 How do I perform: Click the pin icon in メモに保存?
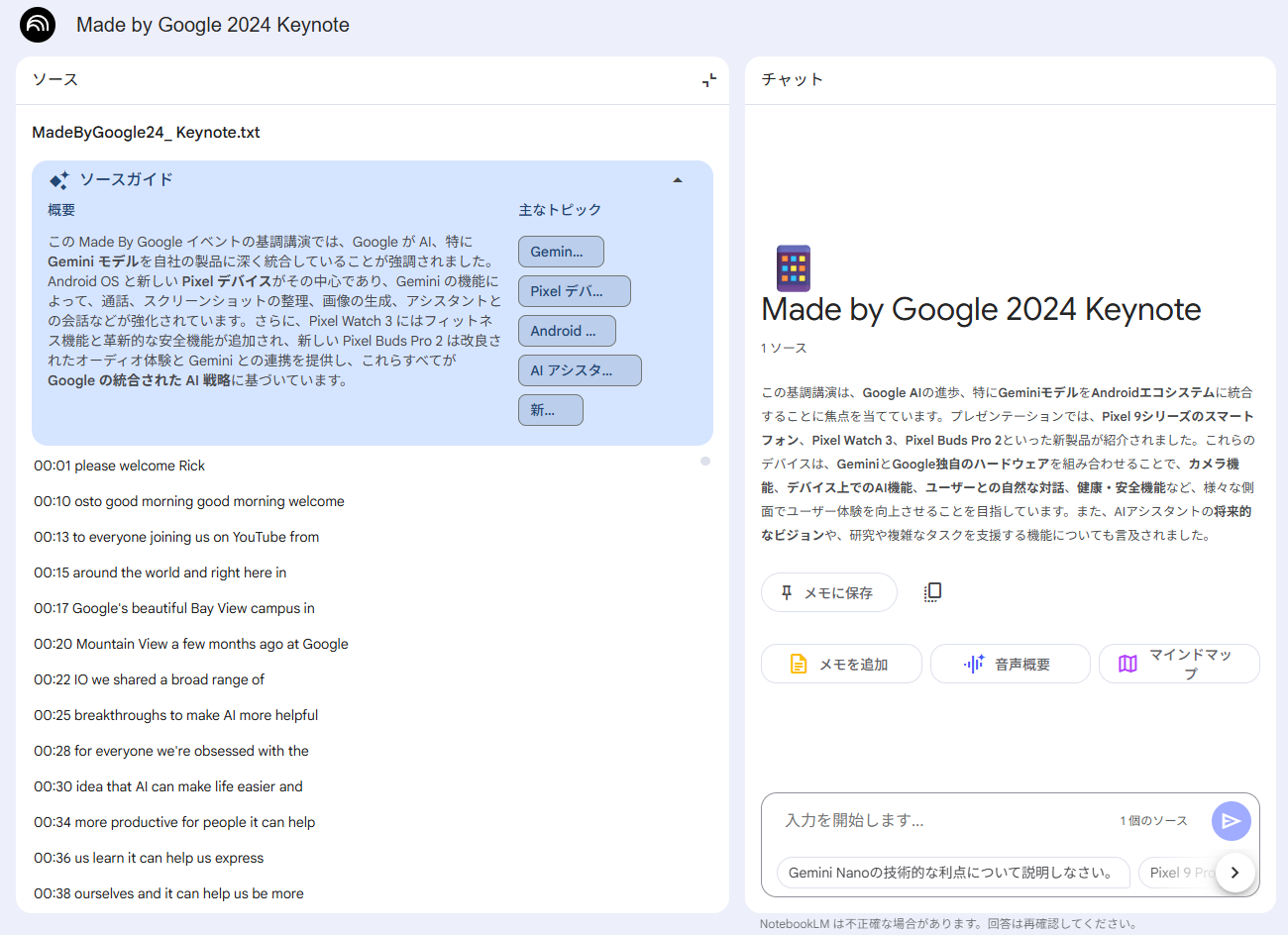tap(787, 592)
